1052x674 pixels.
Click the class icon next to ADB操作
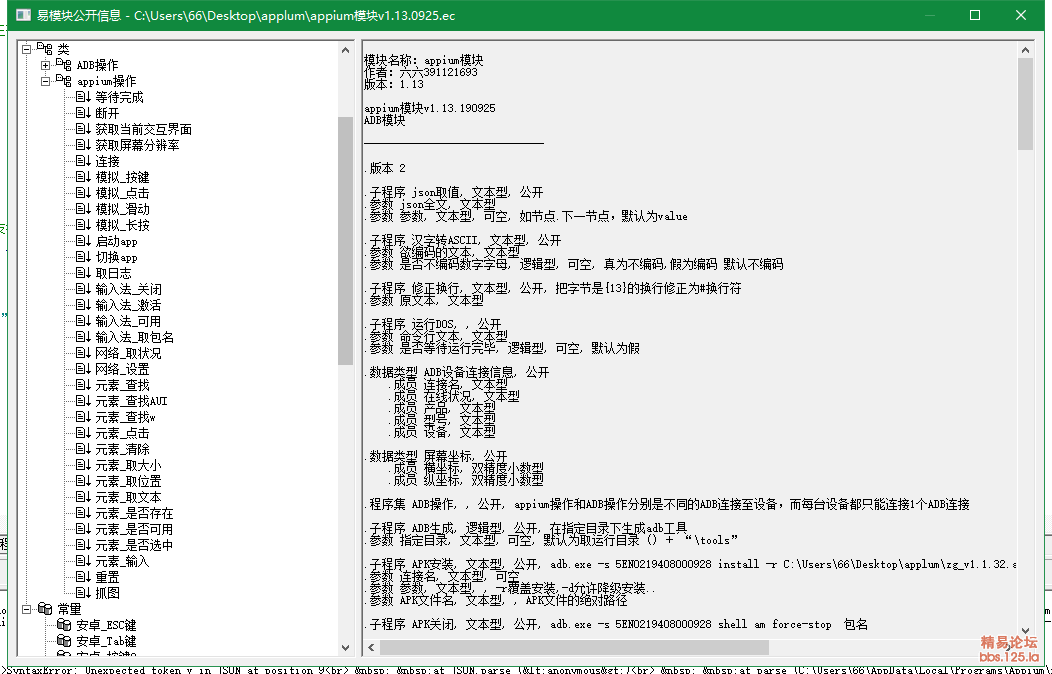click(x=63, y=64)
